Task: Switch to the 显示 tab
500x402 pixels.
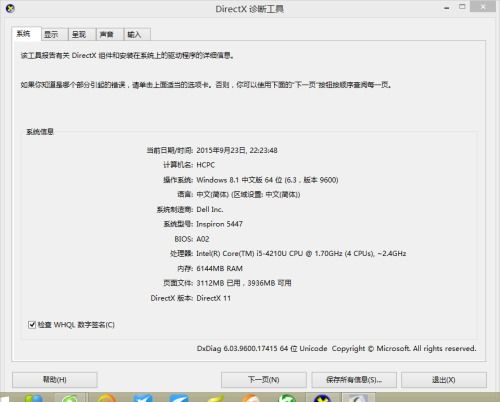Action: pyautogui.click(x=55, y=34)
